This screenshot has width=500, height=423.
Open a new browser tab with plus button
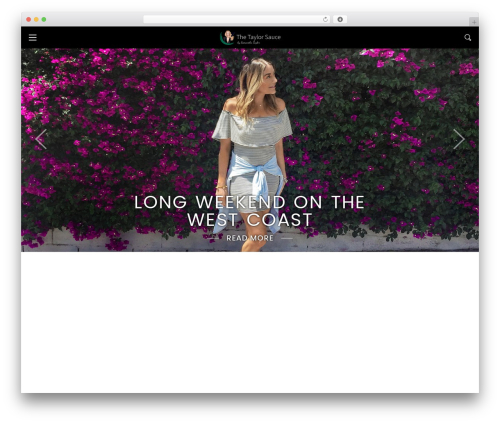[x=474, y=22]
